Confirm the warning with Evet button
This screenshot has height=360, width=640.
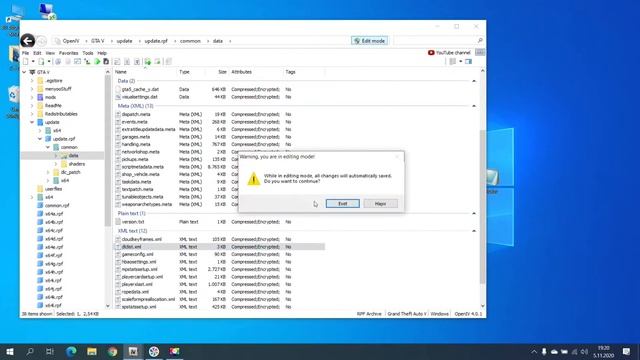tap(343, 204)
